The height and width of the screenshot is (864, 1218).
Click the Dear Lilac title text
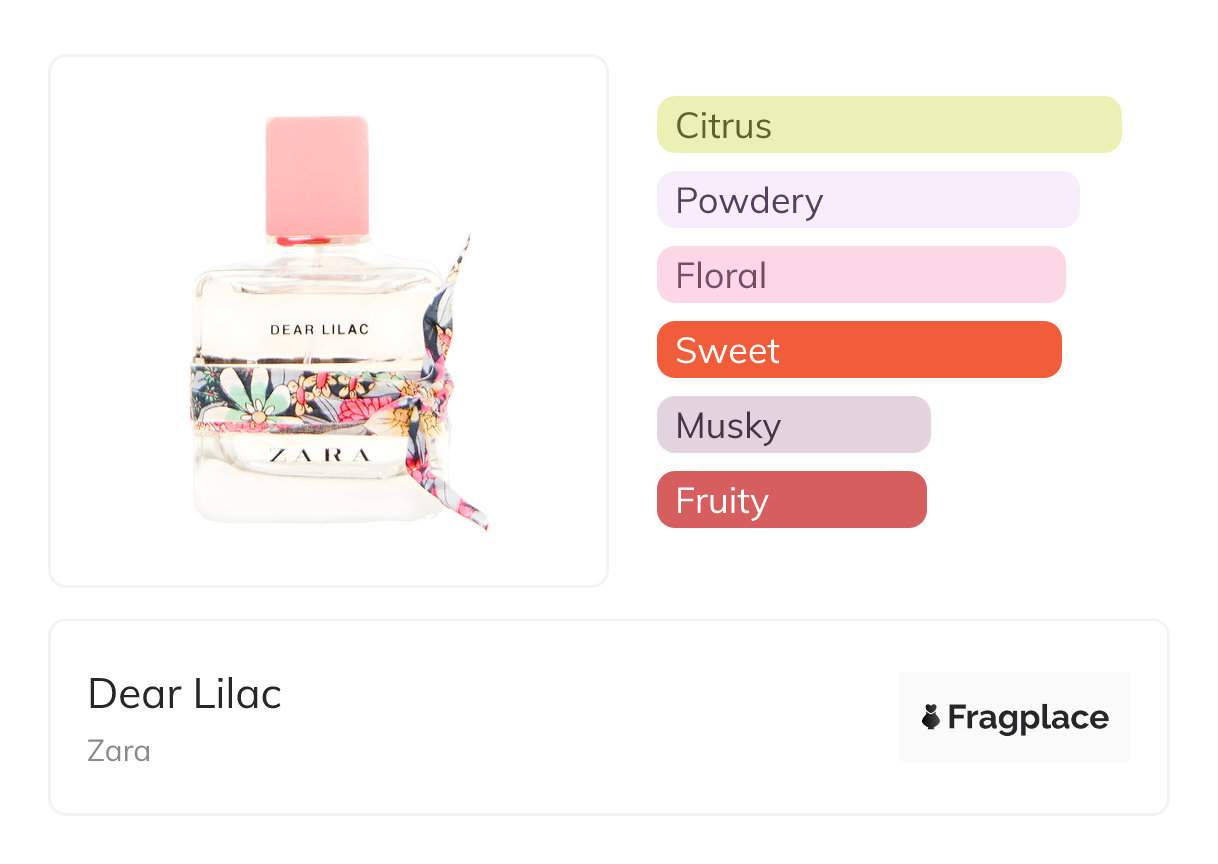tap(185, 693)
